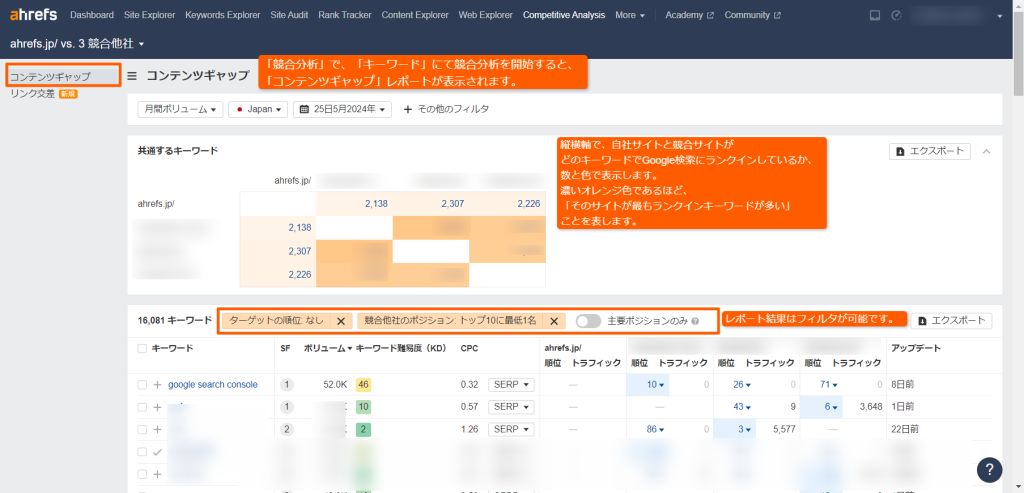
Task: Click エクスポート button in 共通するキーワード panel
Action: [x=930, y=151]
